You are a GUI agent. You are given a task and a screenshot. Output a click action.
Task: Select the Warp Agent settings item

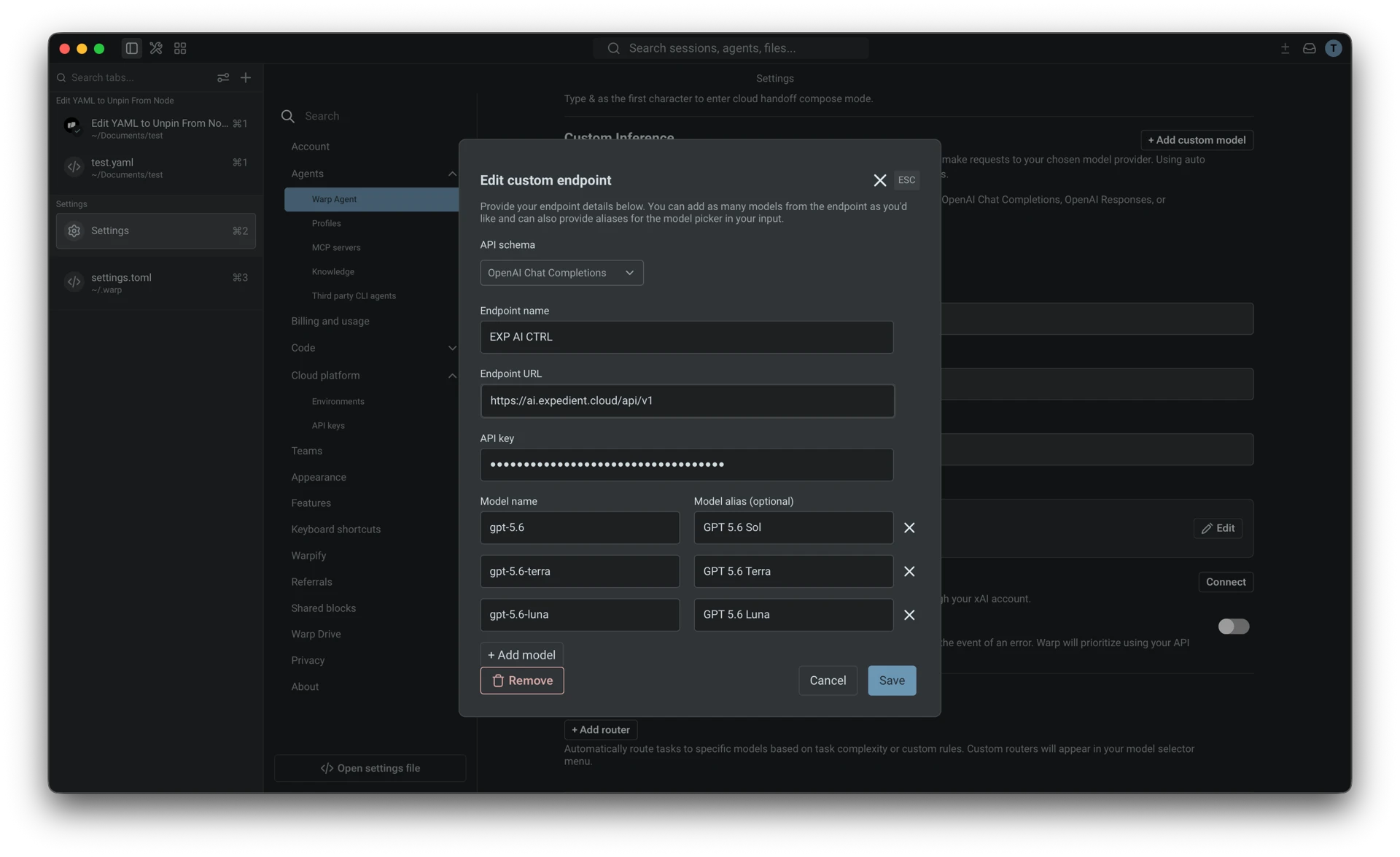371,199
